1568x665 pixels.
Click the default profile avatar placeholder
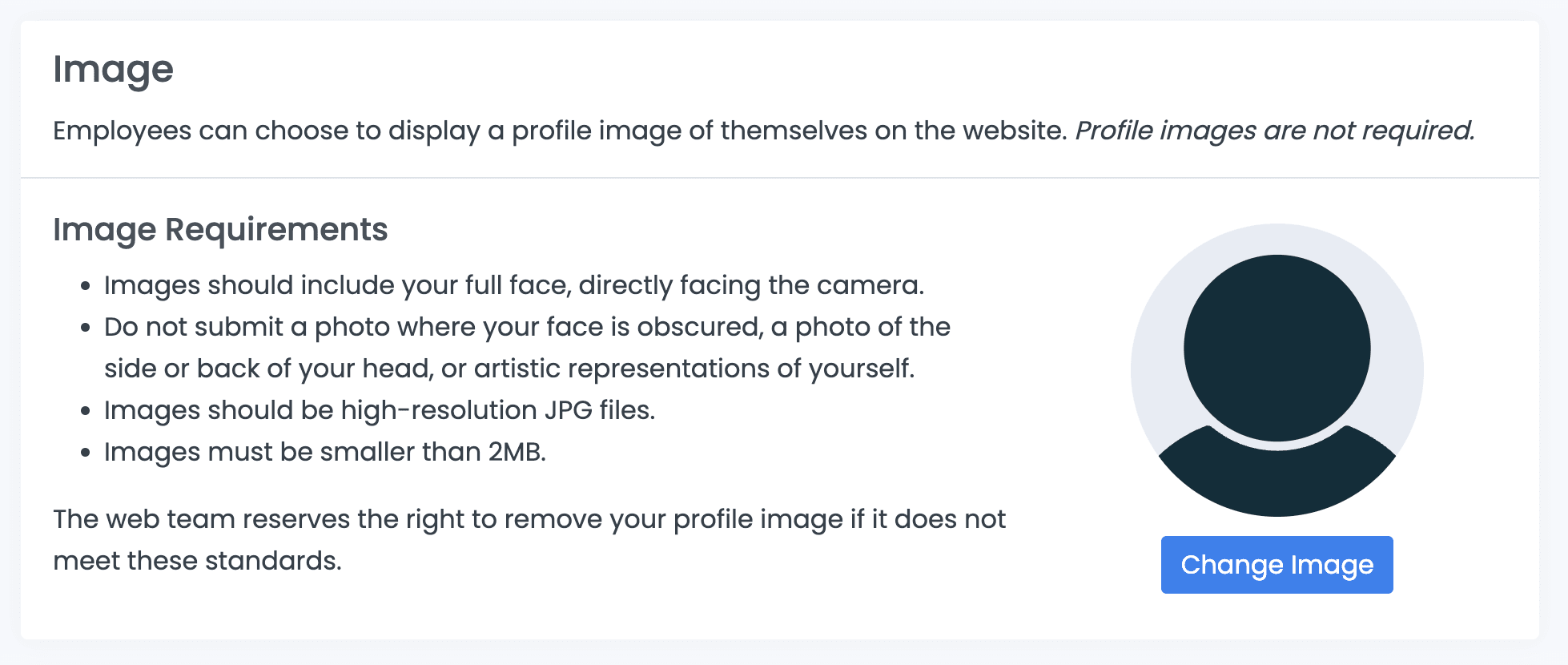(1277, 370)
